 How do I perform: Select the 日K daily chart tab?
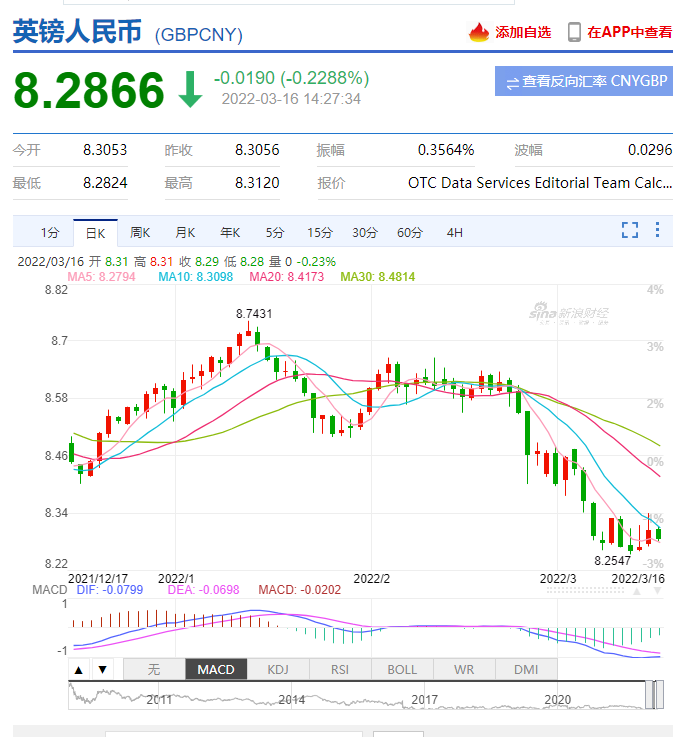[95, 233]
